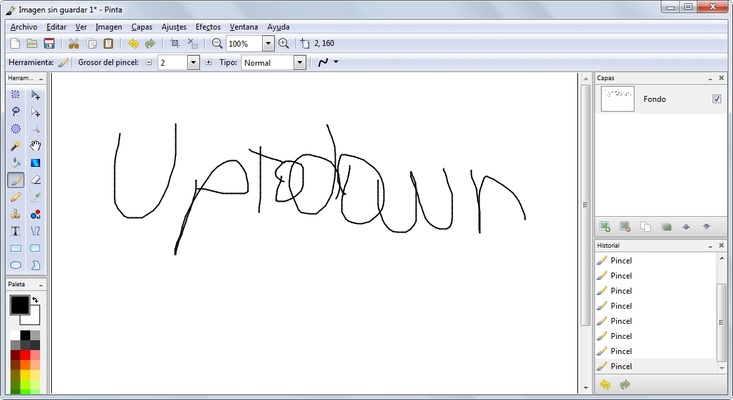The height and width of the screenshot is (400, 733).
Task: Open the Grosor del pincel width dropdown
Action: 193,63
